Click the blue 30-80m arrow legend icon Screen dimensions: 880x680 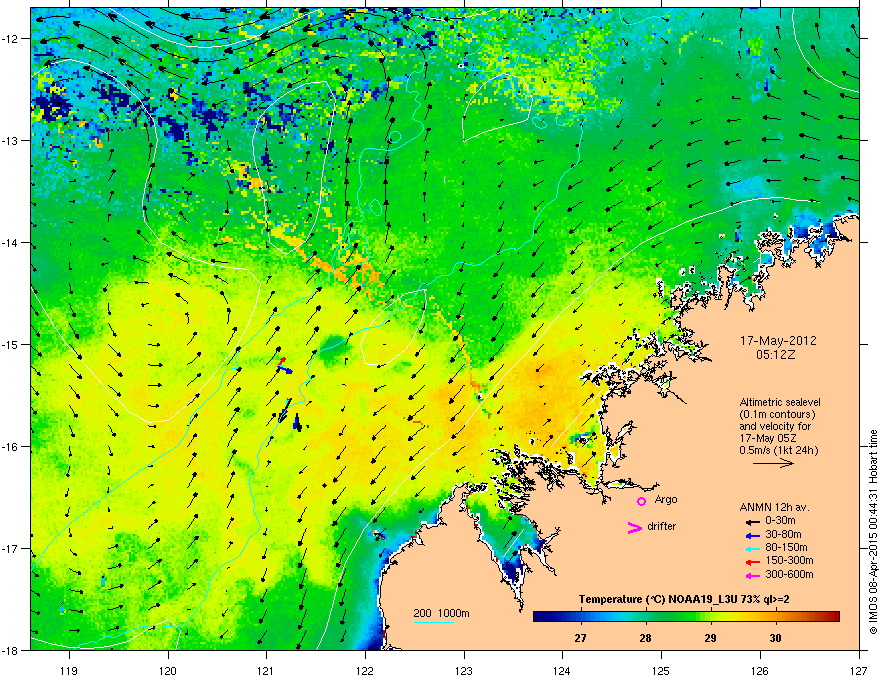tap(752, 535)
